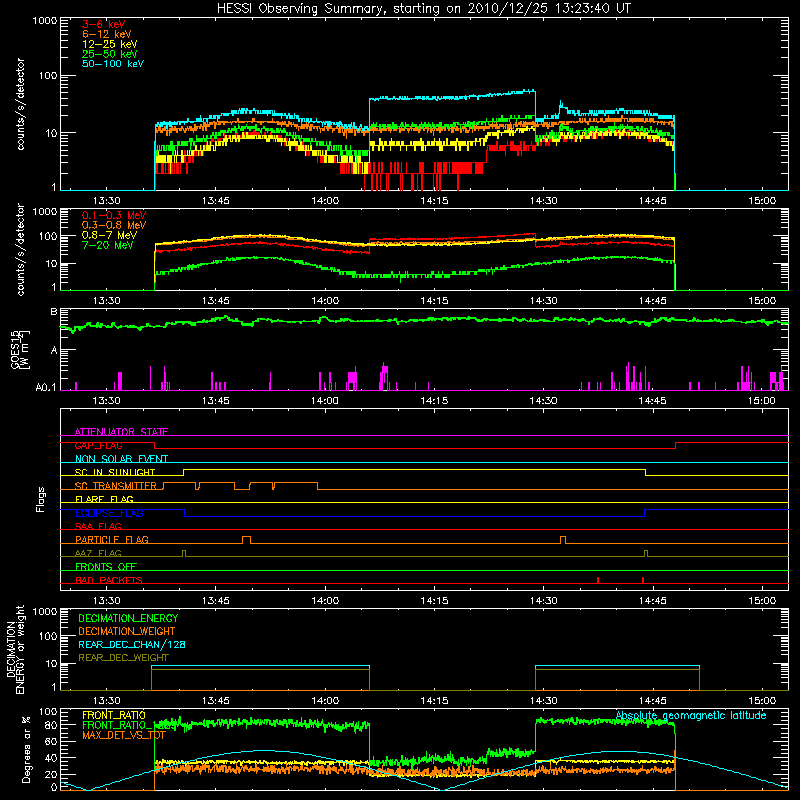Click the vertical Flags axis label
Viewport: 800px width, 800px height.
(x=41, y=499)
